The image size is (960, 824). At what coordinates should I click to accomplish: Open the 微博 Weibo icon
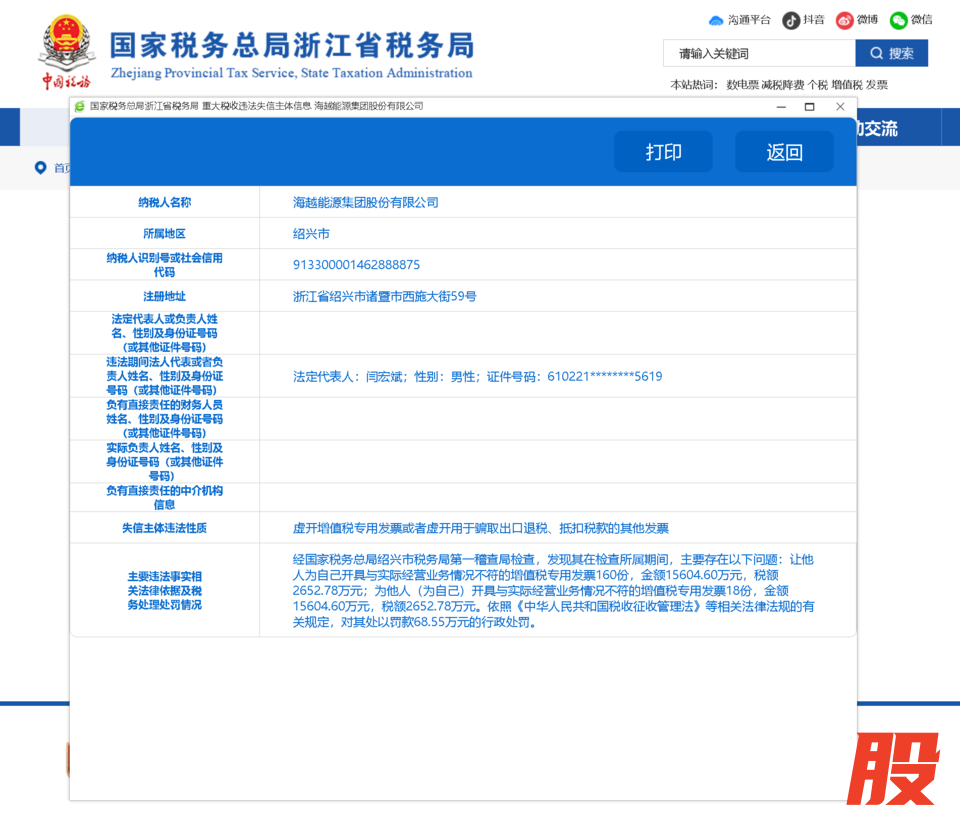[x=845, y=20]
